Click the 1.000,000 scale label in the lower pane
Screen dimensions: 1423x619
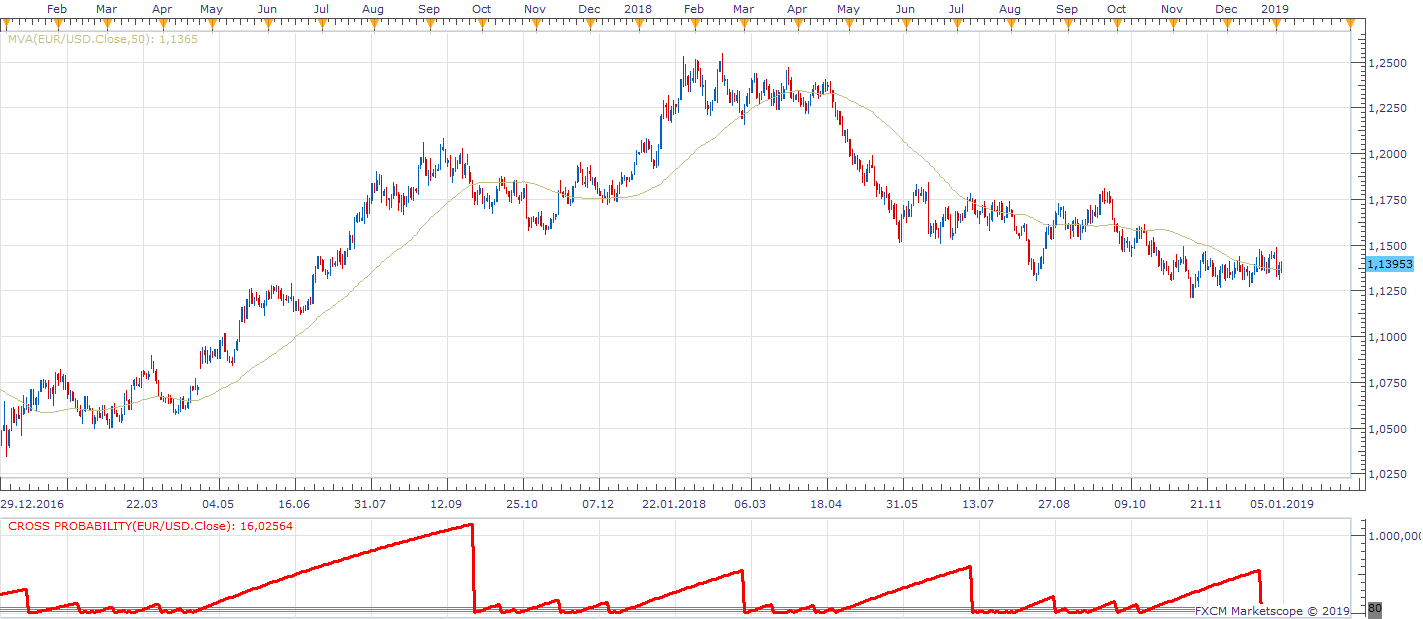[x=1393, y=537]
